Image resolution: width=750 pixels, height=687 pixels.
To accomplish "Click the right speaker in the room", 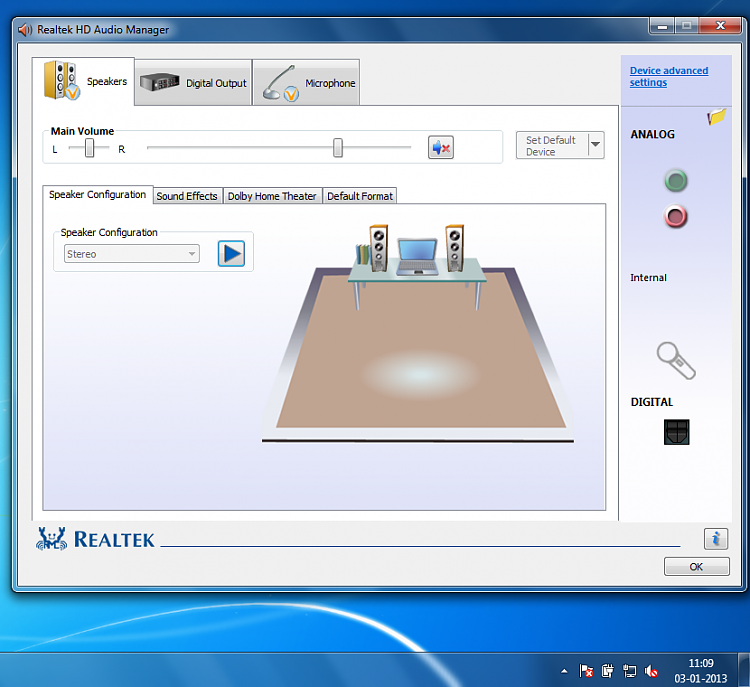I will click(x=454, y=248).
